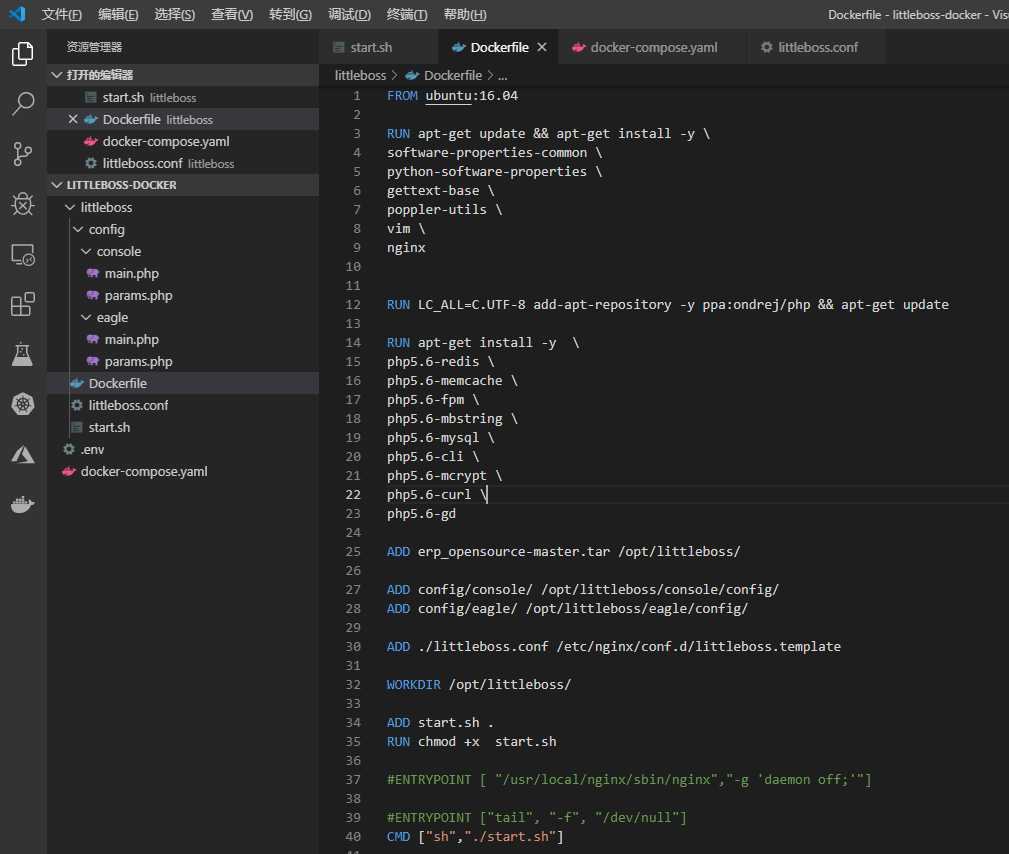Screen dimensions: 1009x854
Task: Open the 终端(T) menu
Action: [x=407, y=14]
